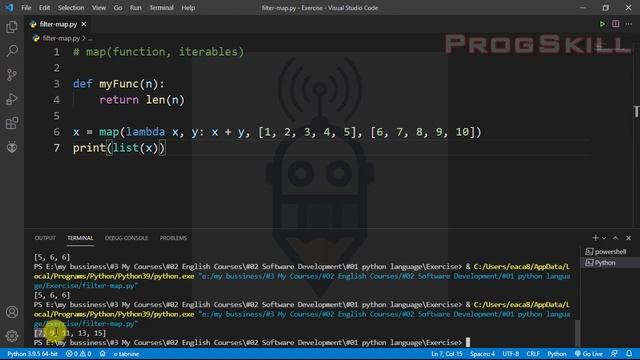Open the Source Control view
The width and height of the screenshot is (640, 360).
pos(12,75)
